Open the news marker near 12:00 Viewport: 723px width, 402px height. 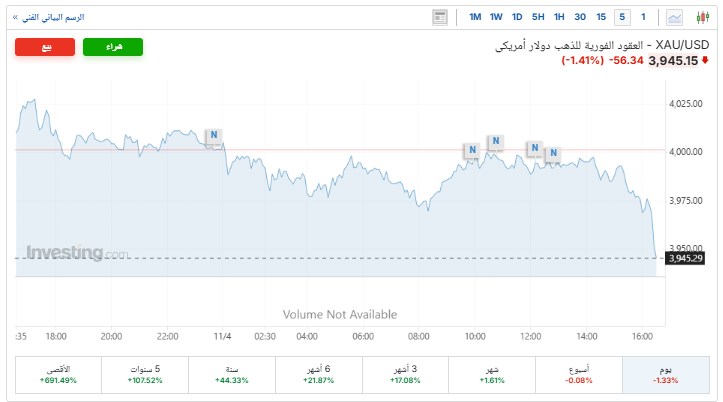click(x=534, y=149)
